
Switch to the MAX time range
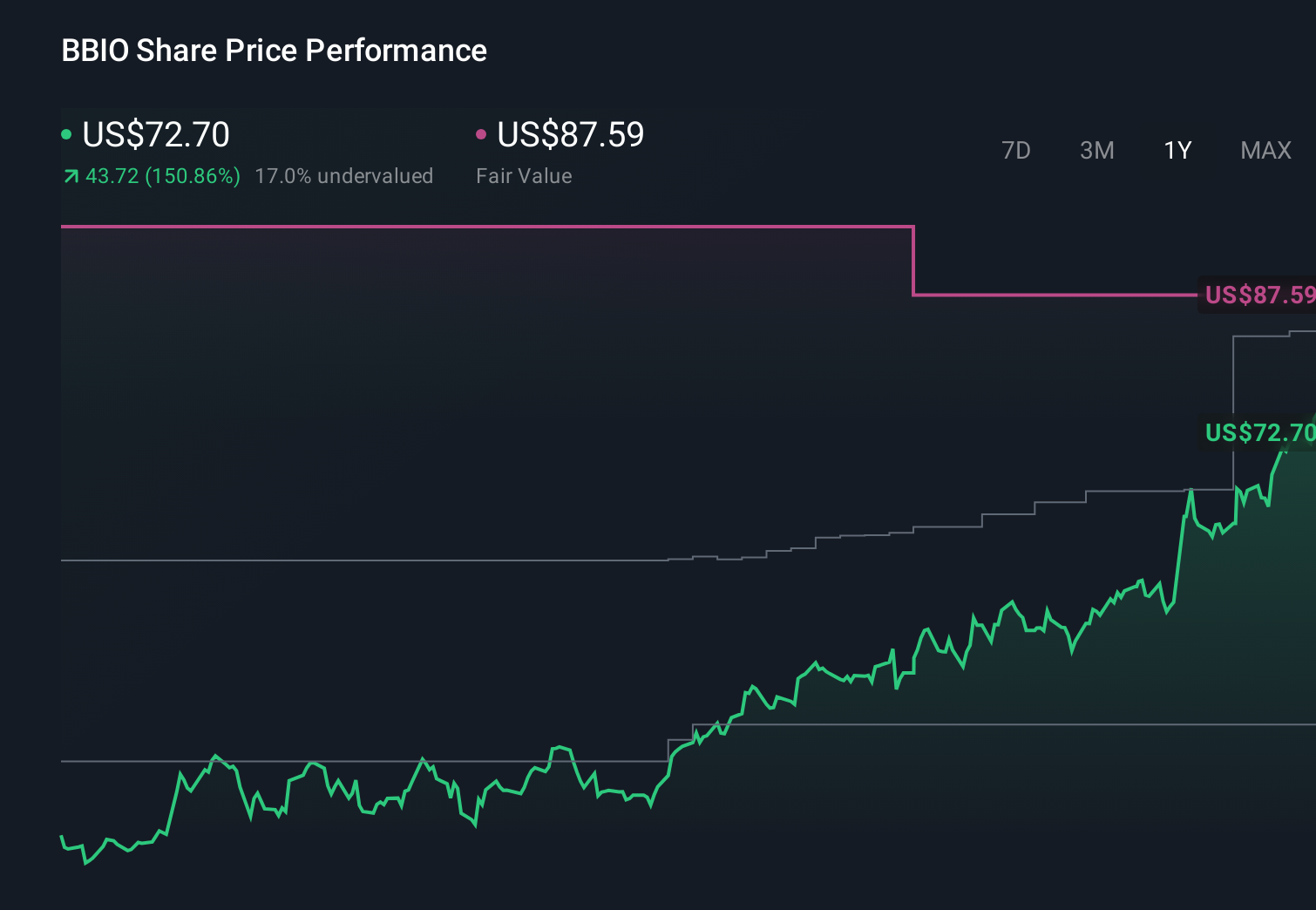pyautogui.click(x=1265, y=150)
